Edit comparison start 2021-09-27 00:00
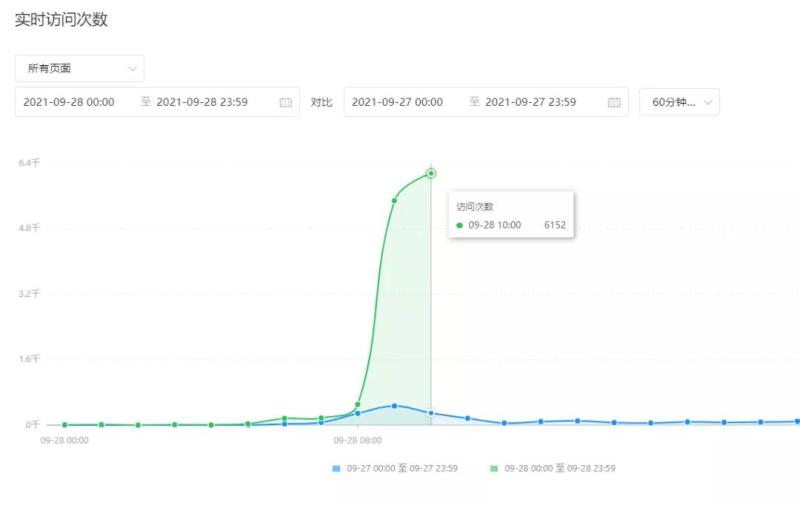Image resolution: width=800 pixels, height=505 pixels. (397, 102)
